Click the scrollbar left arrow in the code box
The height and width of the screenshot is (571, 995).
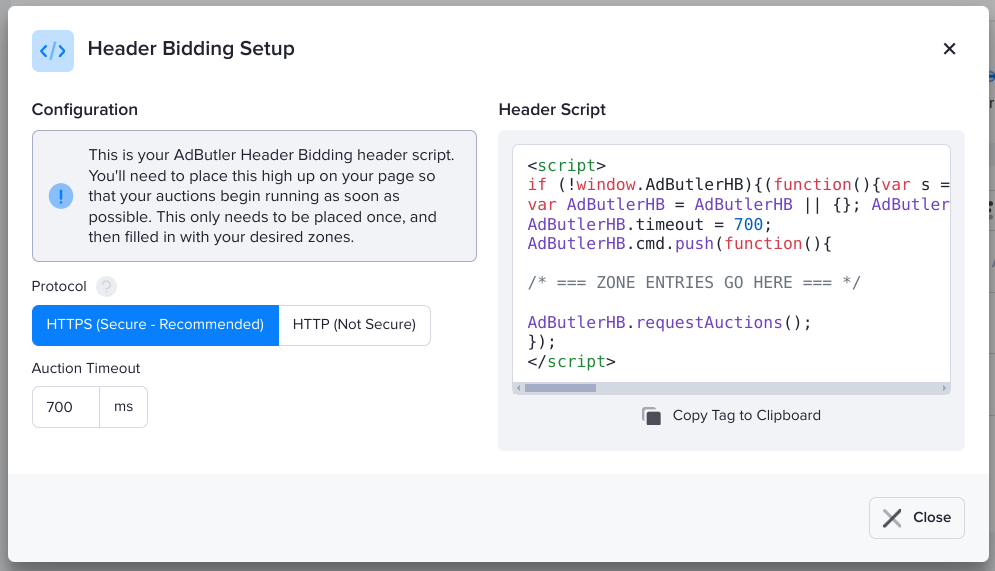518,388
